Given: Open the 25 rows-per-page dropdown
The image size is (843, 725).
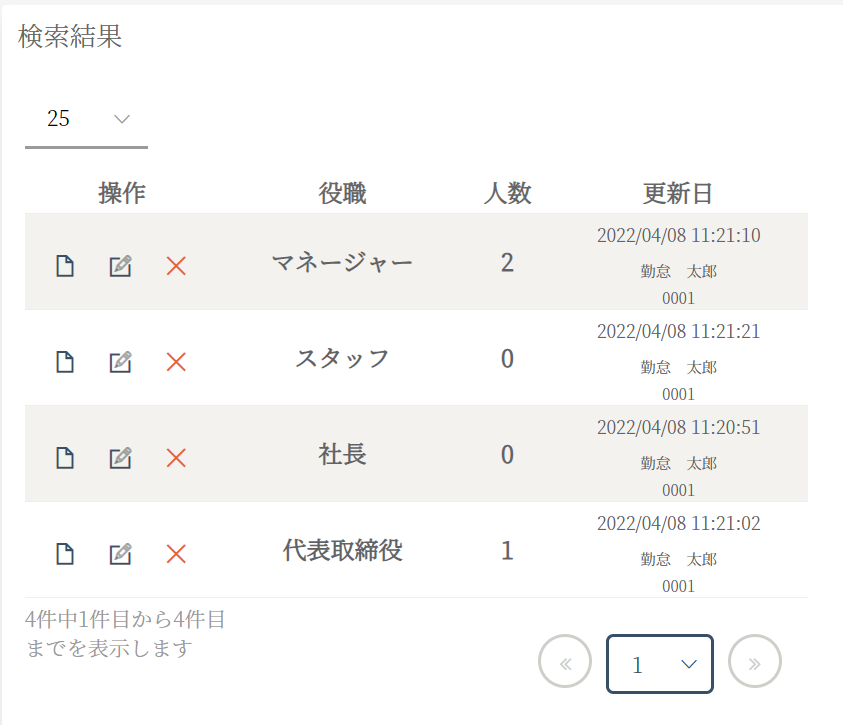Looking at the screenshot, I should [x=86, y=119].
